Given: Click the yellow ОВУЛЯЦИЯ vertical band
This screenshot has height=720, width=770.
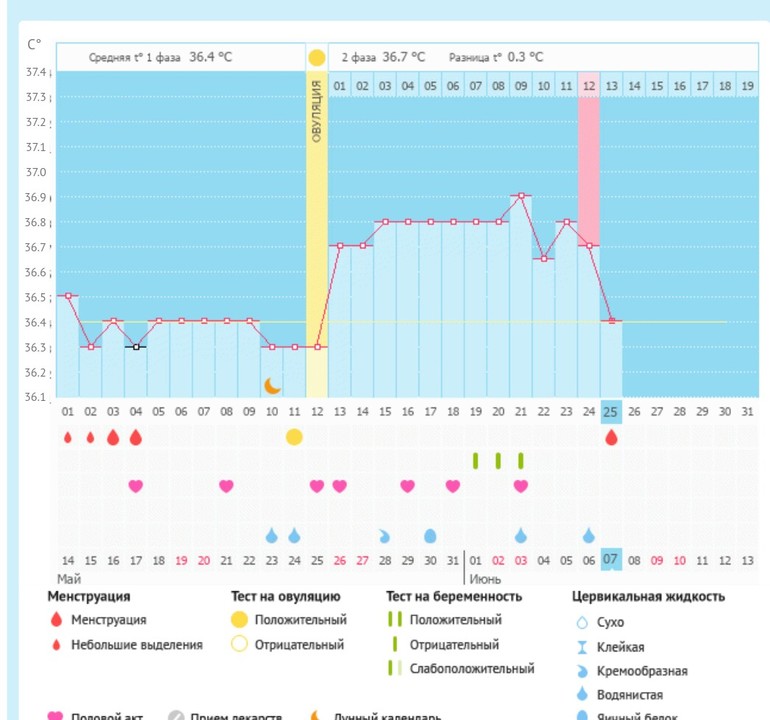Looking at the screenshot, I should [x=317, y=220].
